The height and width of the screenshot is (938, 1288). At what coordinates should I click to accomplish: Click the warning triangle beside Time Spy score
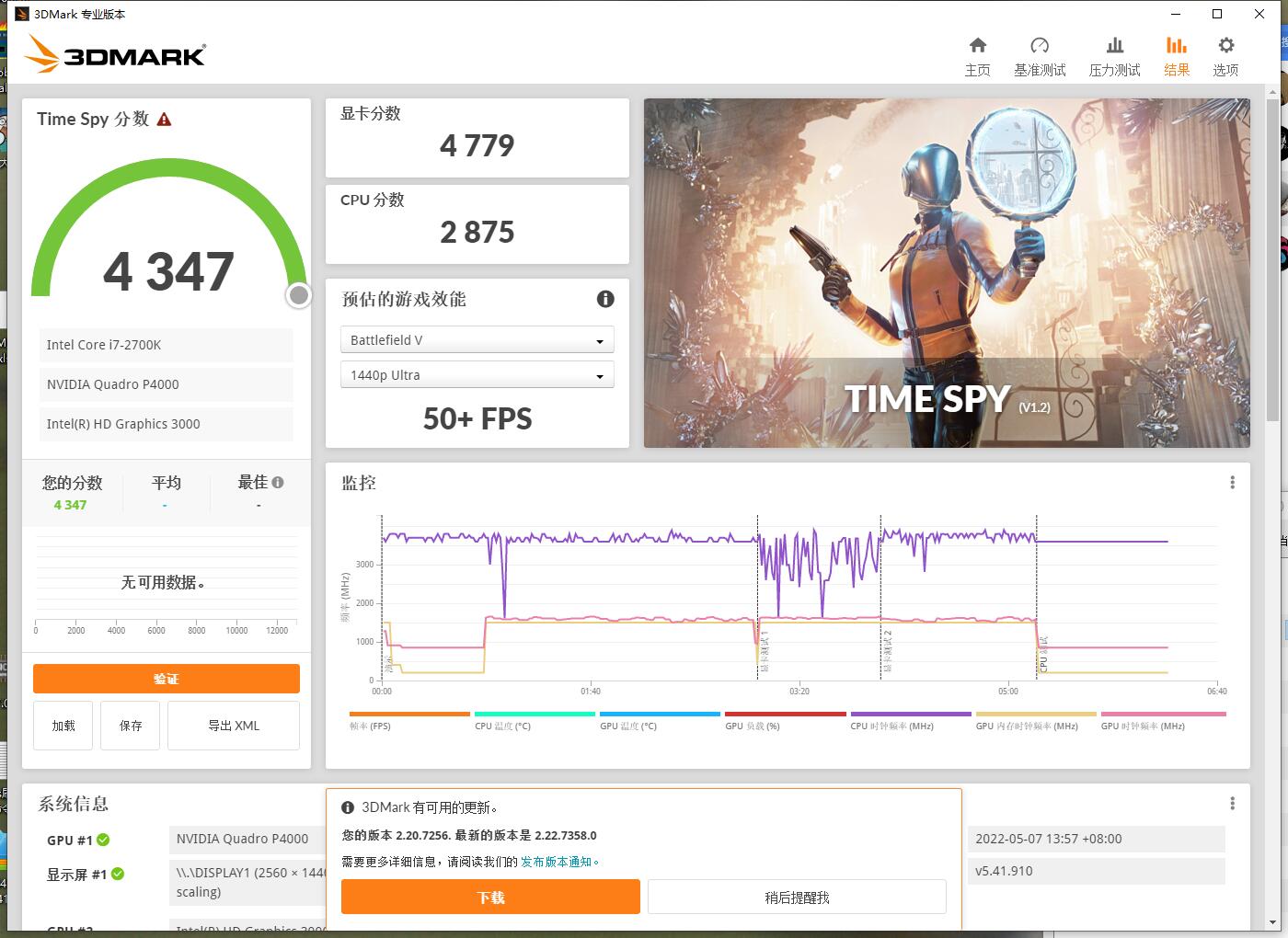(164, 119)
